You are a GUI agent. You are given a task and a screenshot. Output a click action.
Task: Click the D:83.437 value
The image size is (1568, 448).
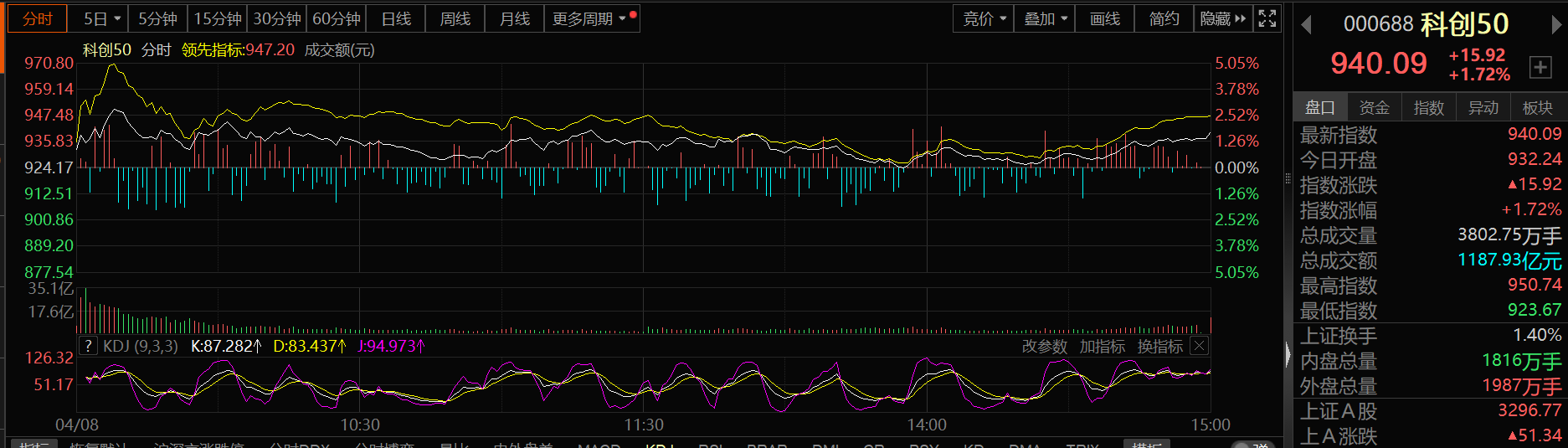310,346
